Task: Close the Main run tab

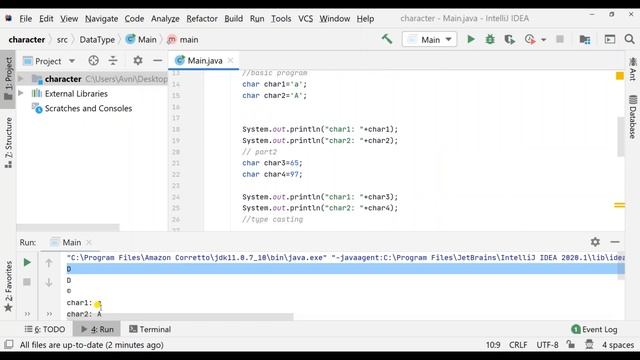Action: click(x=89, y=242)
